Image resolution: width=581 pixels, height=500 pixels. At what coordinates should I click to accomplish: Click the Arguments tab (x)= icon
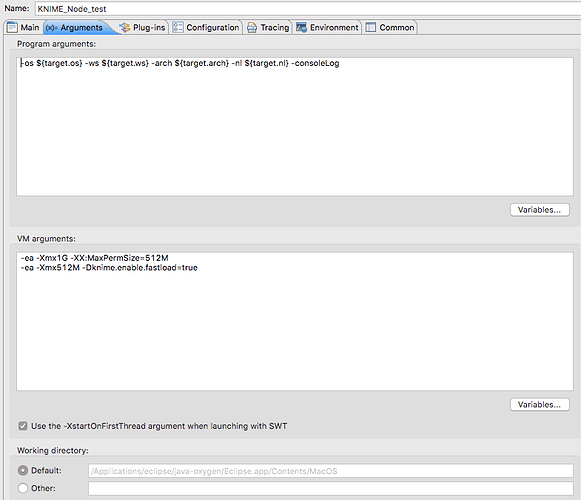pyautogui.click(x=52, y=28)
